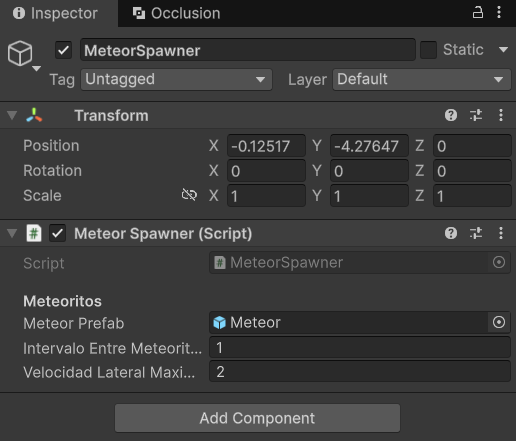This screenshot has height=441, width=516.
Task: Click the Add Component button
Action: coord(257,418)
